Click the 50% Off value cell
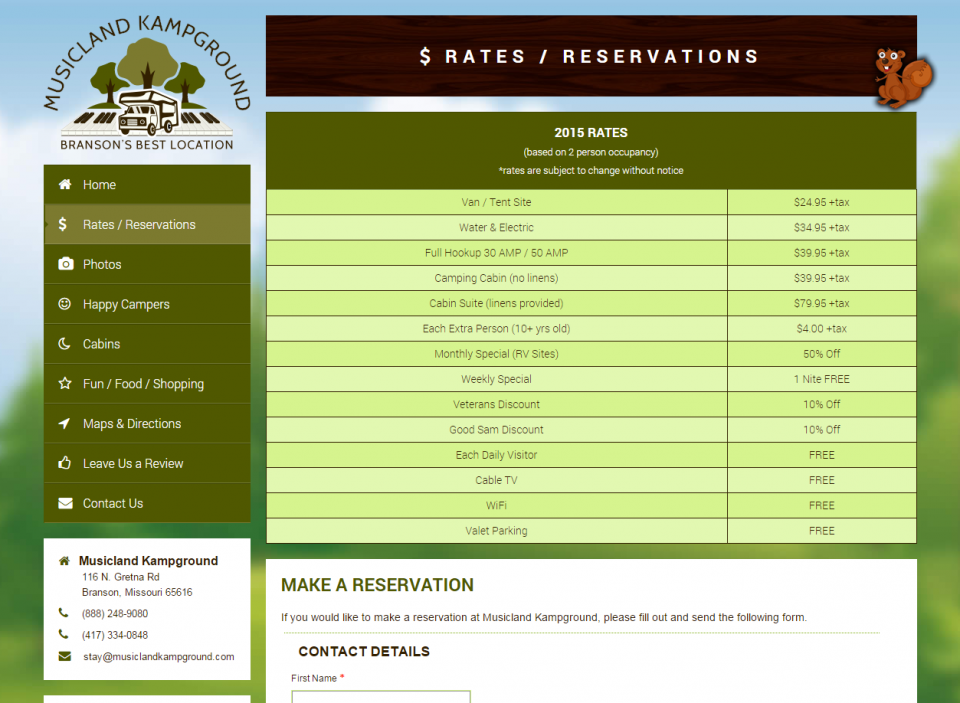The image size is (960, 703). (x=822, y=354)
